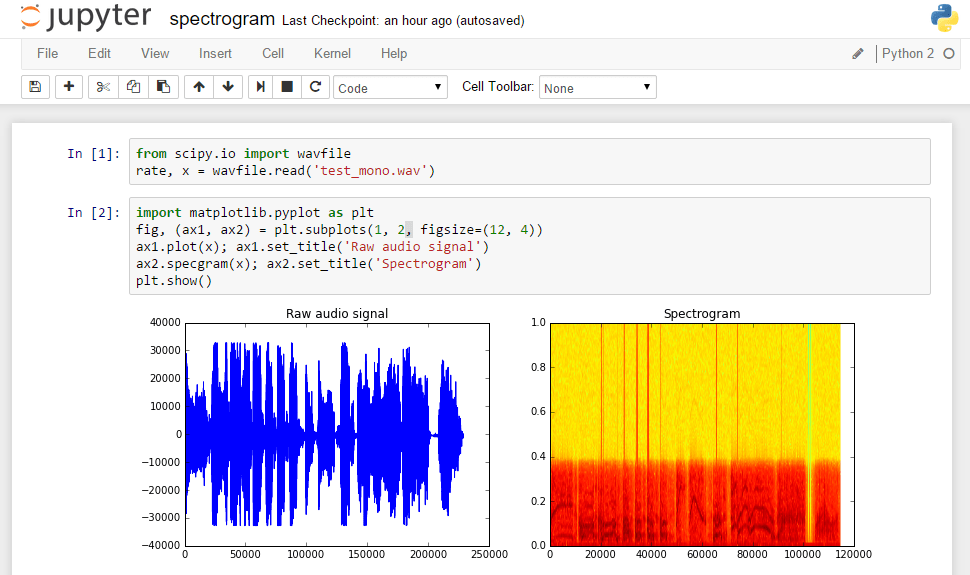Cut selected cell using scissors icon
The image size is (970, 575).
click(103, 87)
